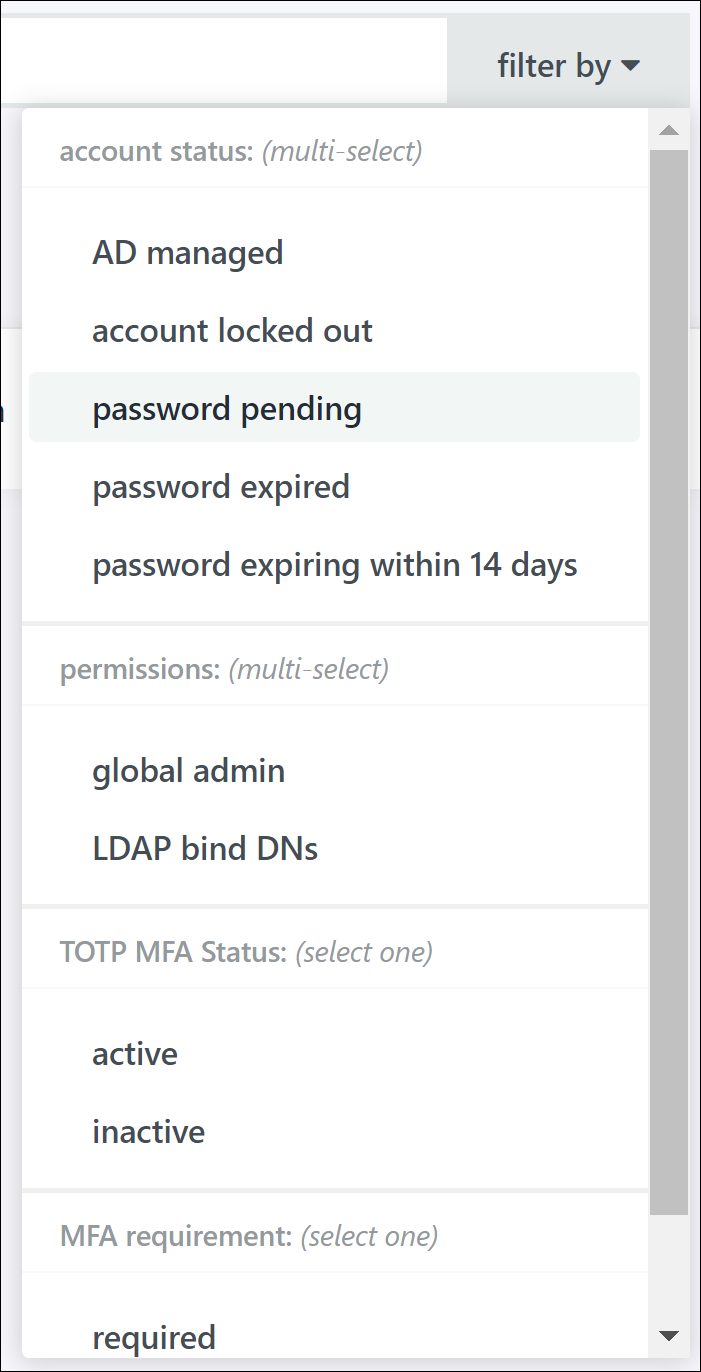The width and height of the screenshot is (701, 1372).
Task: Click the scrollbar up arrow
Action: [669, 130]
